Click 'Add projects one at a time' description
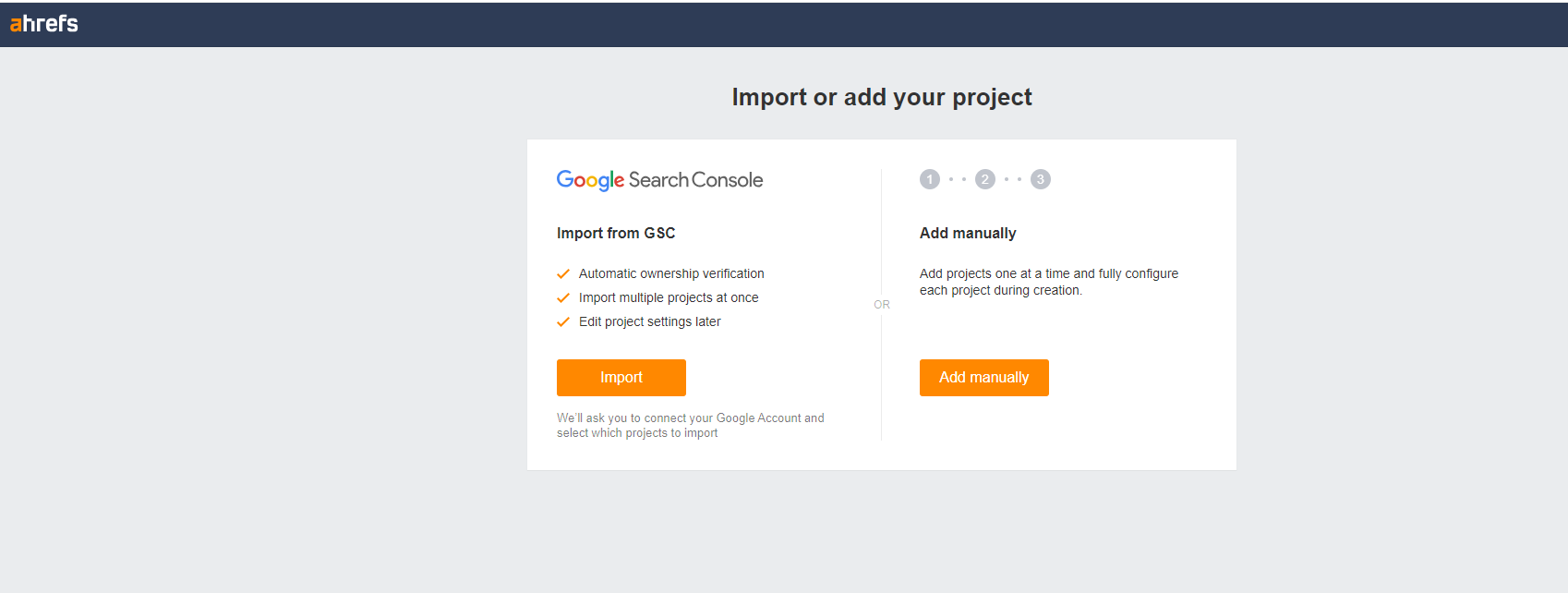The width and height of the screenshot is (1568, 593). (1049, 282)
